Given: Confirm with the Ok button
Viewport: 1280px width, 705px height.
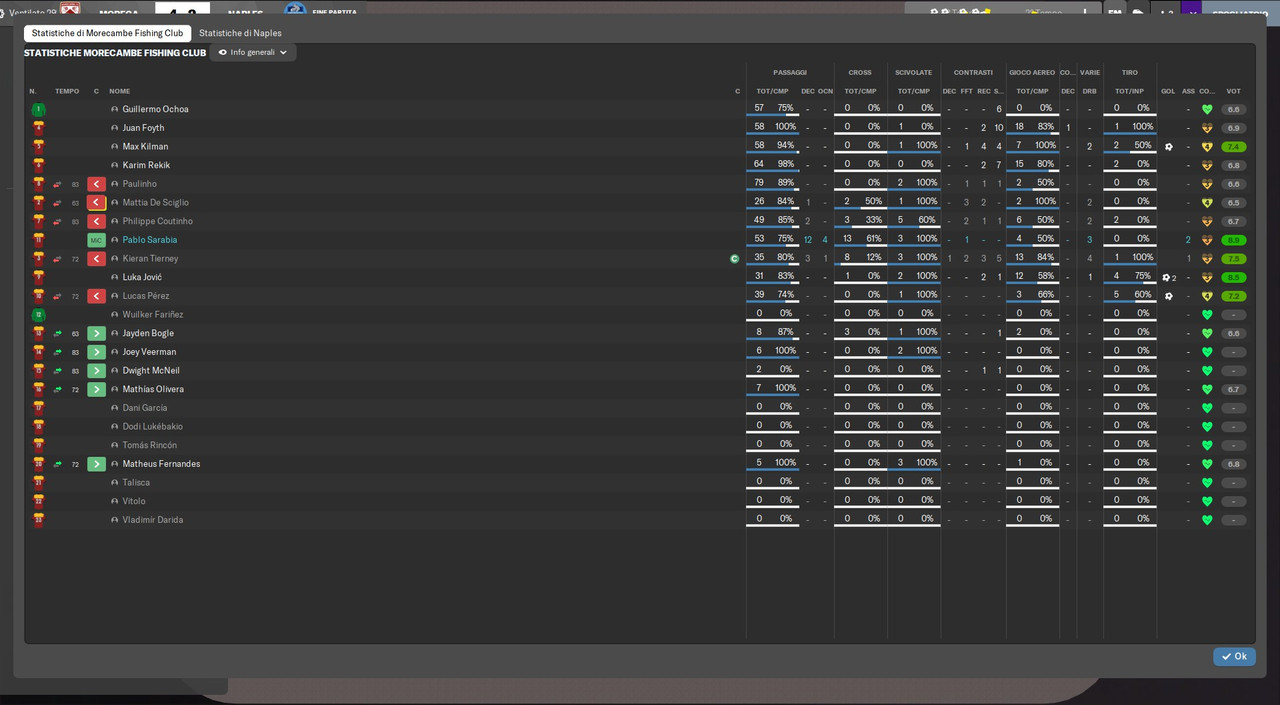Looking at the screenshot, I should click(x=1234, y=657).
